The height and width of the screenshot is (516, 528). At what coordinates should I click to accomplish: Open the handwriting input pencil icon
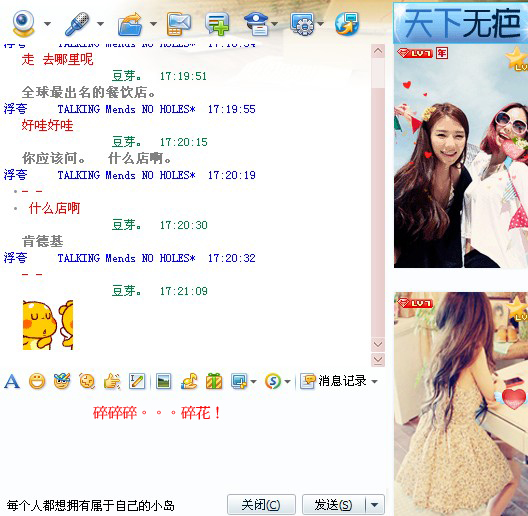click(x=137, y=382)
